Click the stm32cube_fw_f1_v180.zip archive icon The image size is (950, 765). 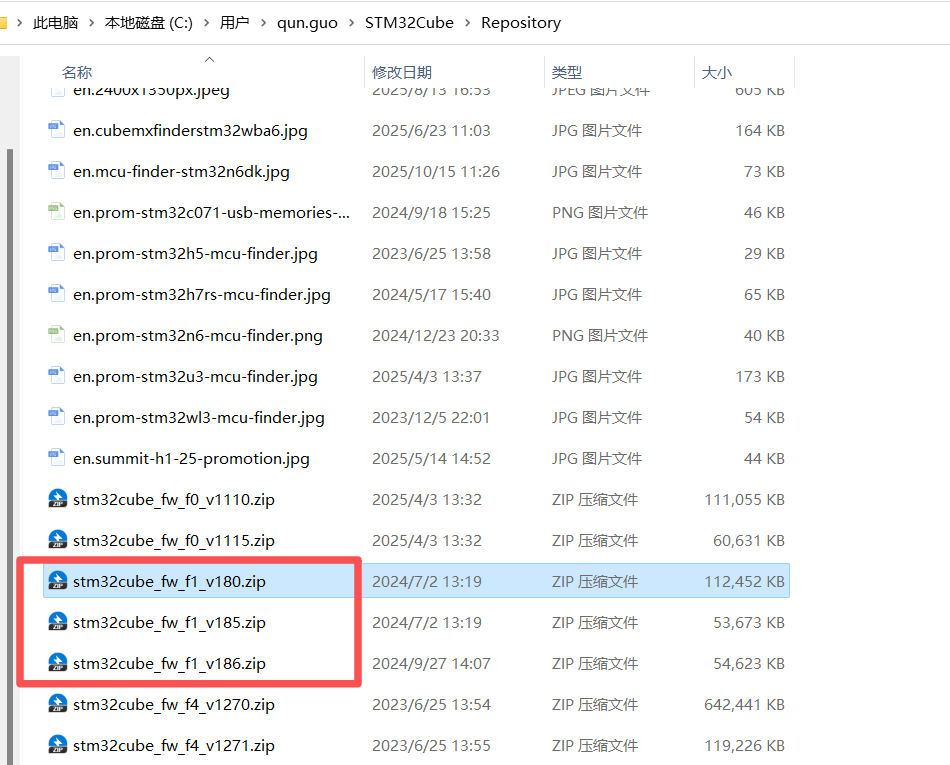tap(58, 580)
